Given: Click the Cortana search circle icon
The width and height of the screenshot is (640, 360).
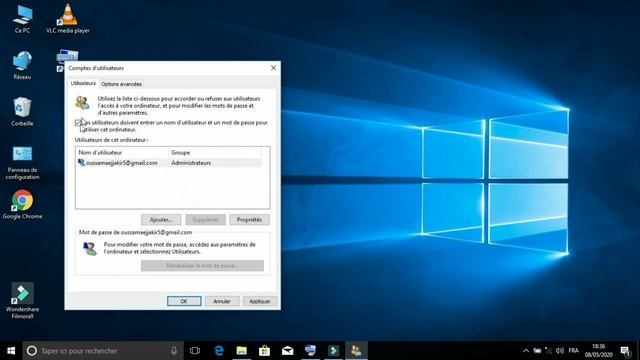Looking at the screenshot, I should pos(32,351).
